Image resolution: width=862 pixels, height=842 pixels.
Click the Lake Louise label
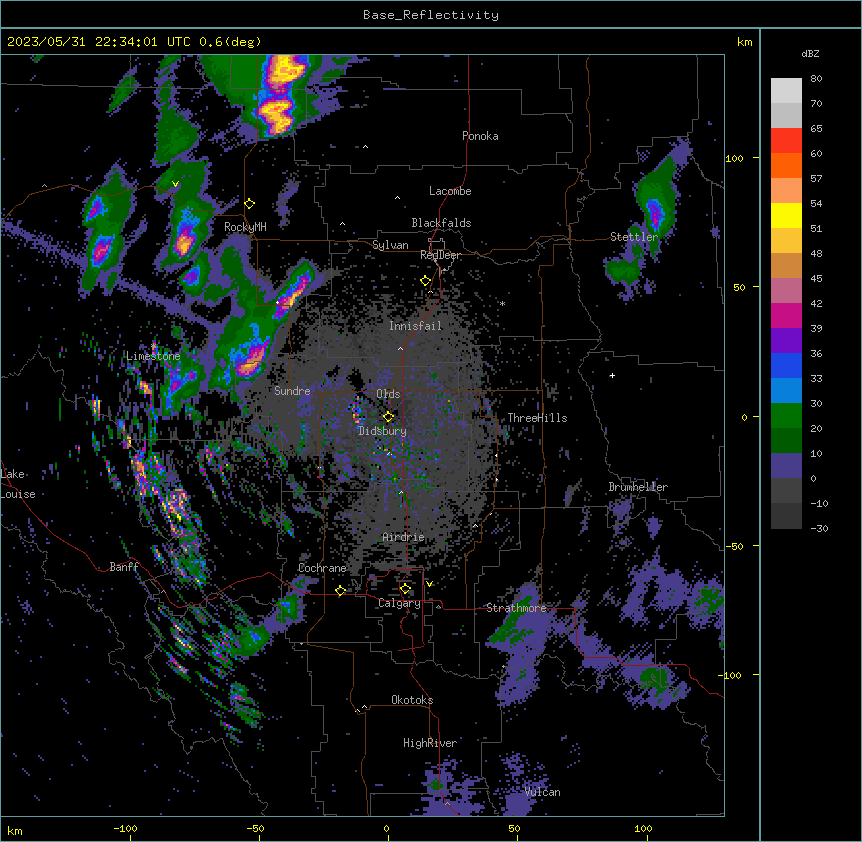coord(18,484)
